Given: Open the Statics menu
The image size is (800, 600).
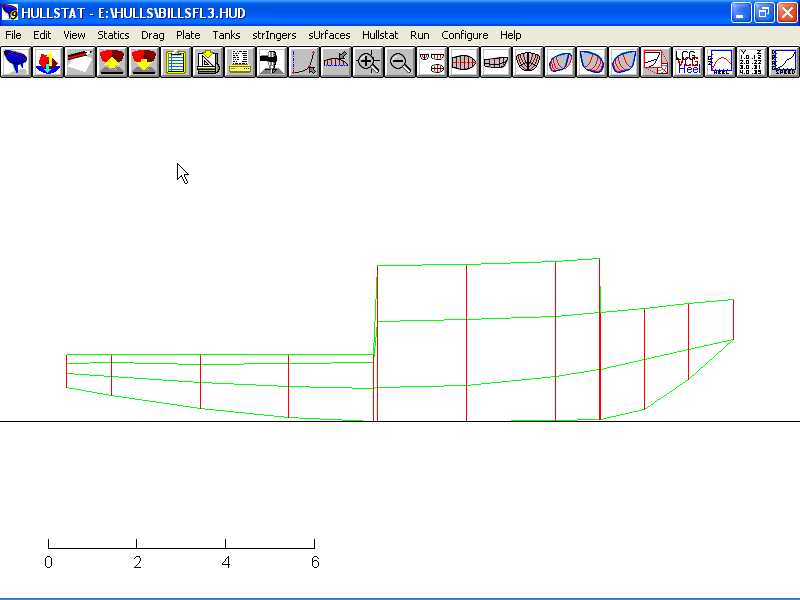Looking at the screenshot, I should (x=113, y=35).
